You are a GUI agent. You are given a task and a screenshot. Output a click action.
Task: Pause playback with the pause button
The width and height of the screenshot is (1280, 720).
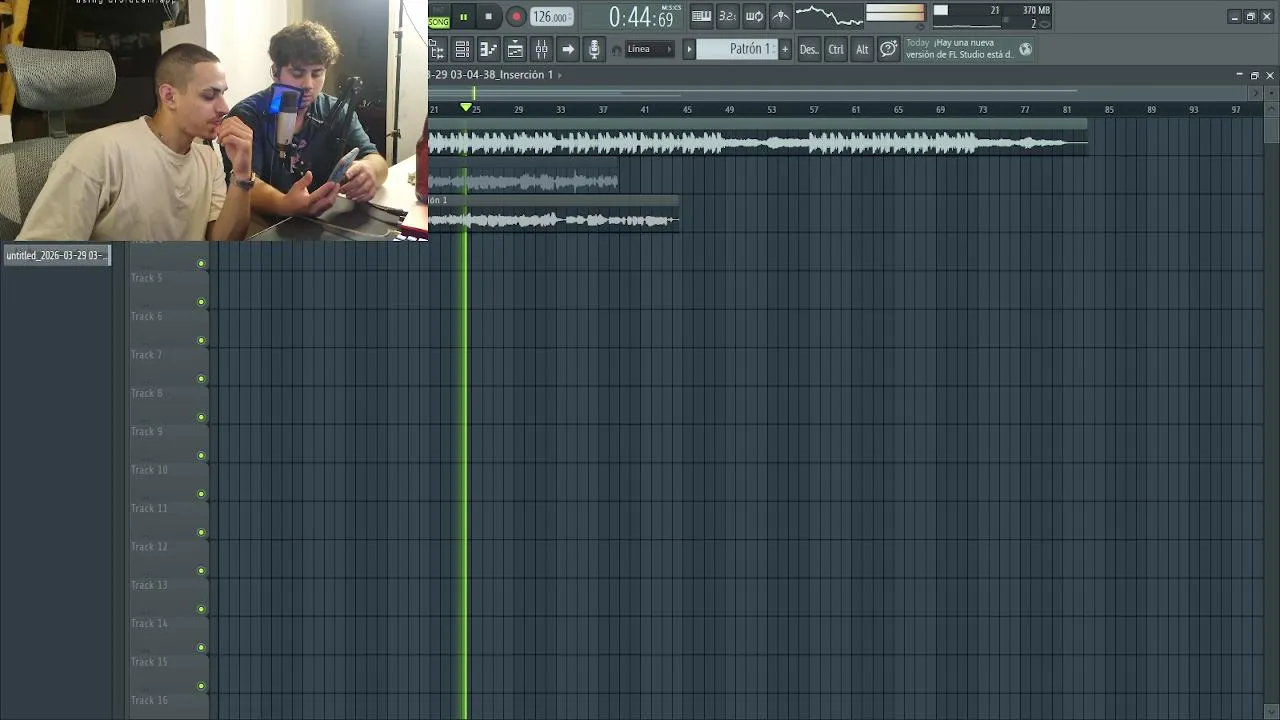click(x=463, y=16)
